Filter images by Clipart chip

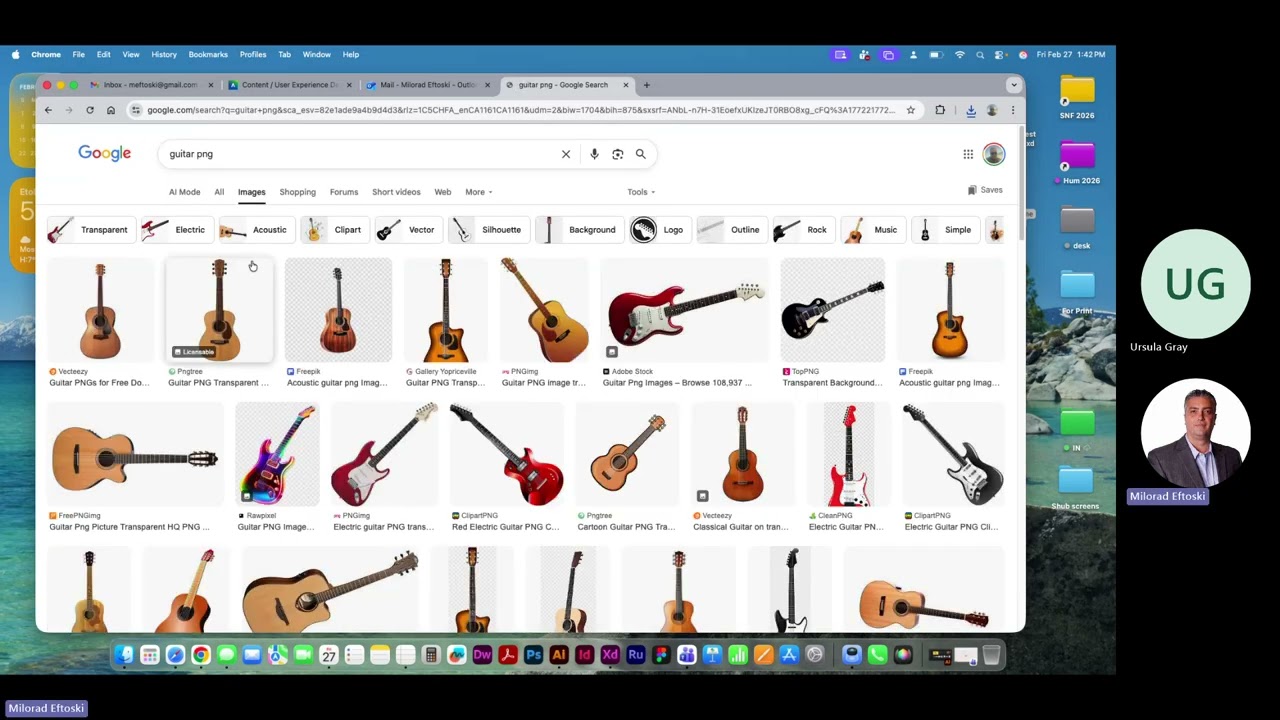coord(334,230)
